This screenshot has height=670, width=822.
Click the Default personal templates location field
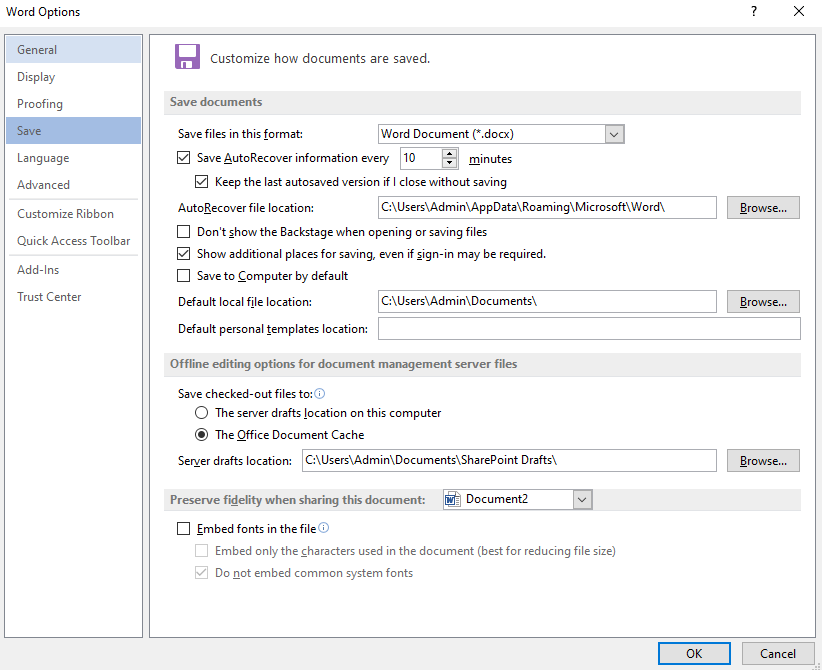click(x=588, y=328)
